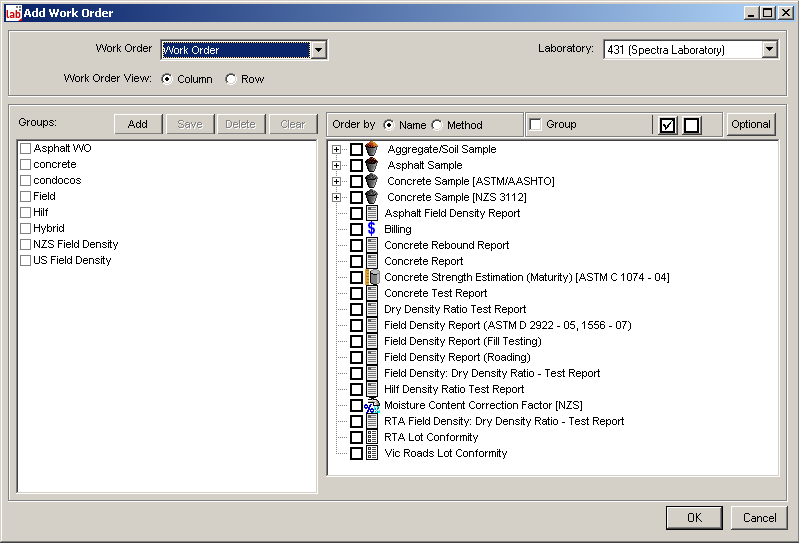Open the Laboratory dropdown list
799x543 pixels.
(768, 50)
